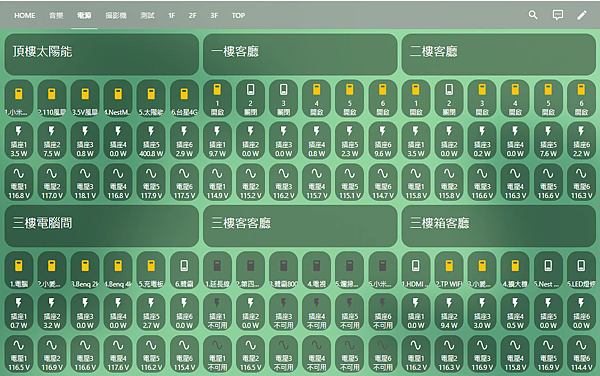
Task: Turn on the 6.LED燈 outlet
Action: (581, 270)
